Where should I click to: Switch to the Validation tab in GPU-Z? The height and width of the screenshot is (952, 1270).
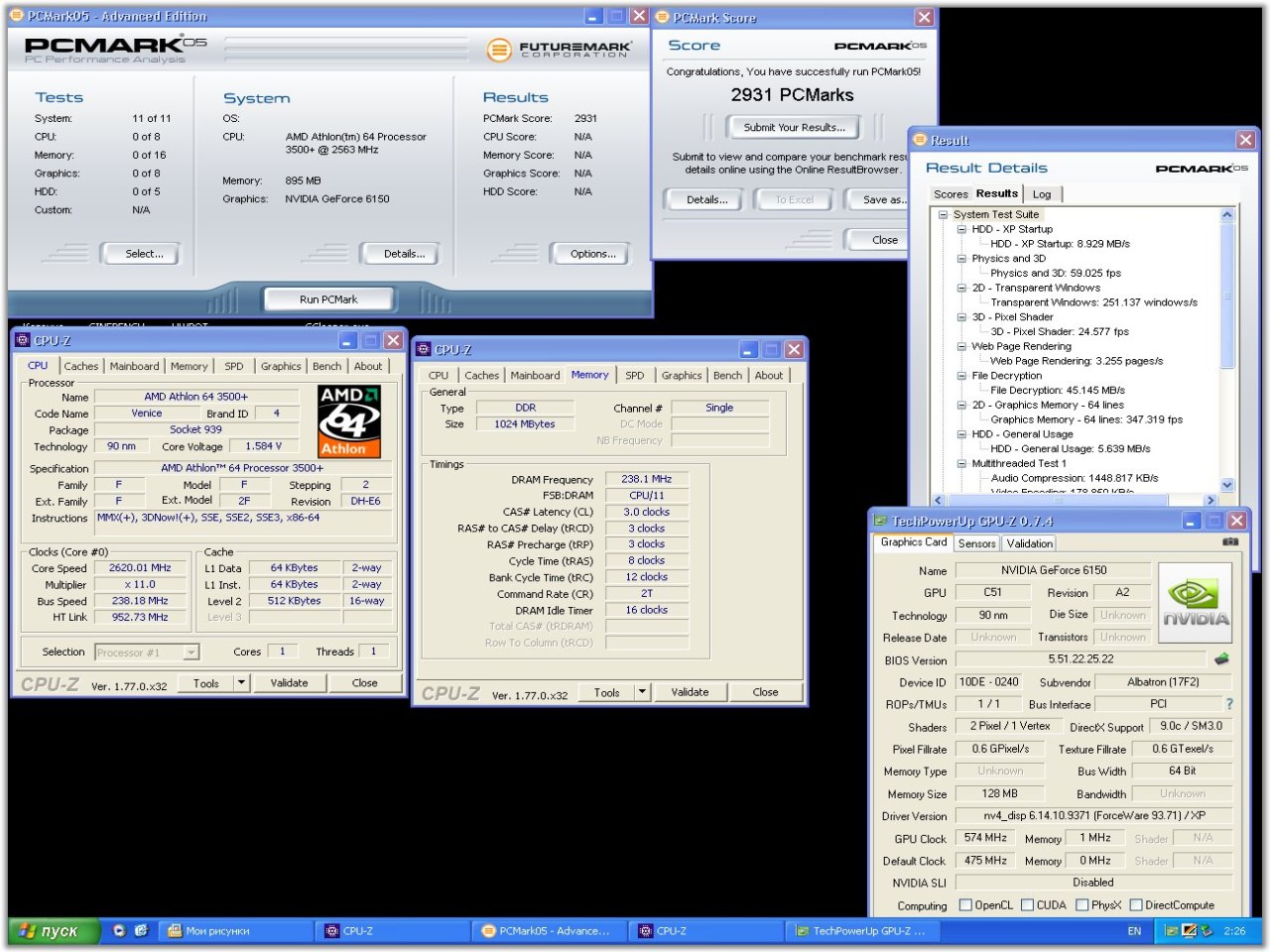[1030, 543]
